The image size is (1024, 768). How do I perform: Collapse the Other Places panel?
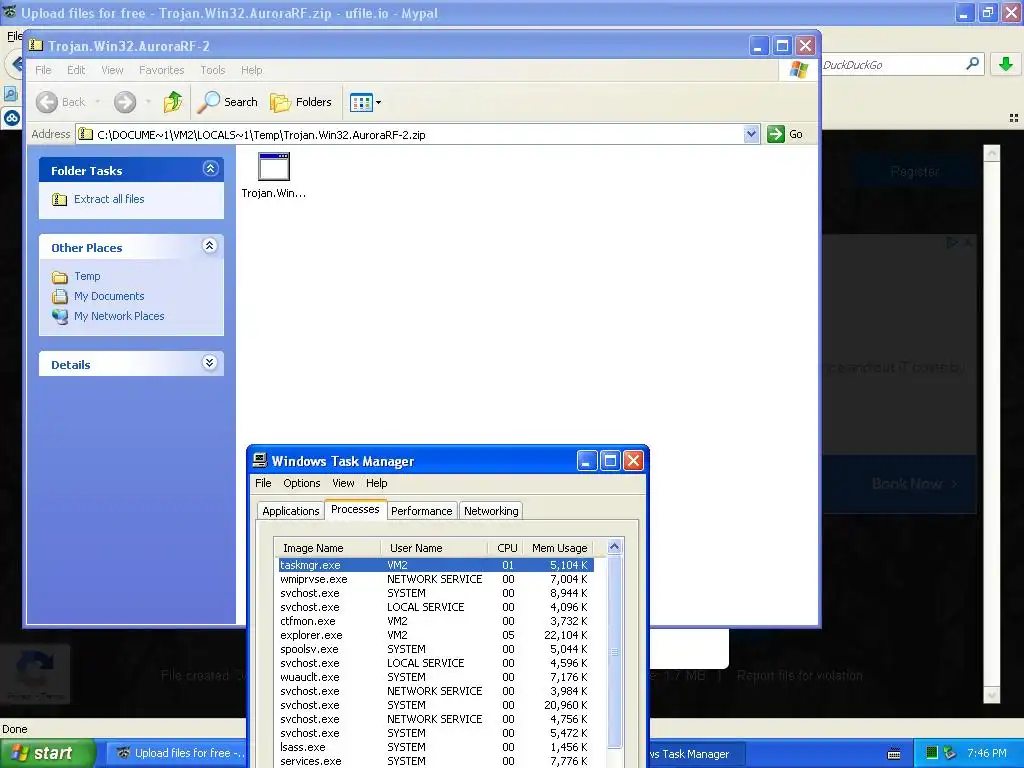pyautogui.click(x=210, y=246)
